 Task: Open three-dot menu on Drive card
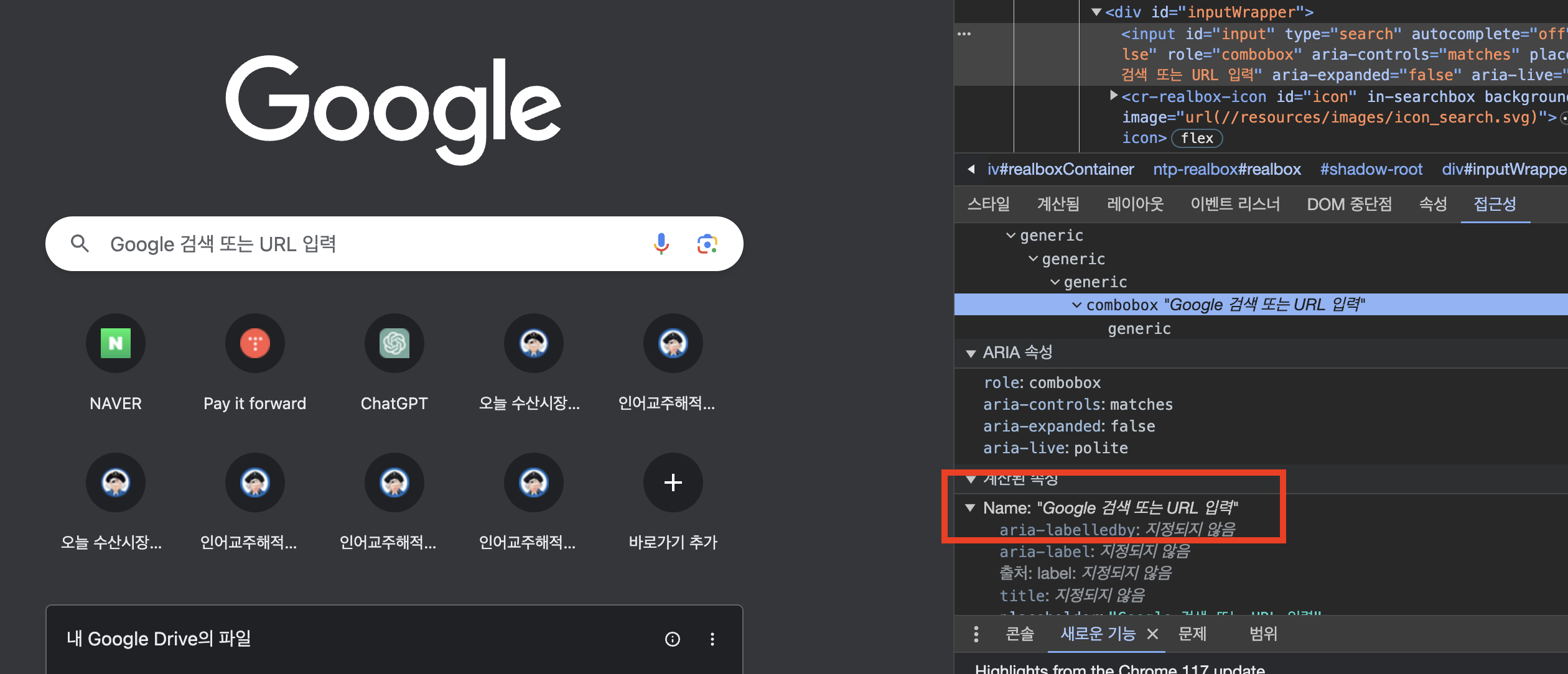[712, 639]
